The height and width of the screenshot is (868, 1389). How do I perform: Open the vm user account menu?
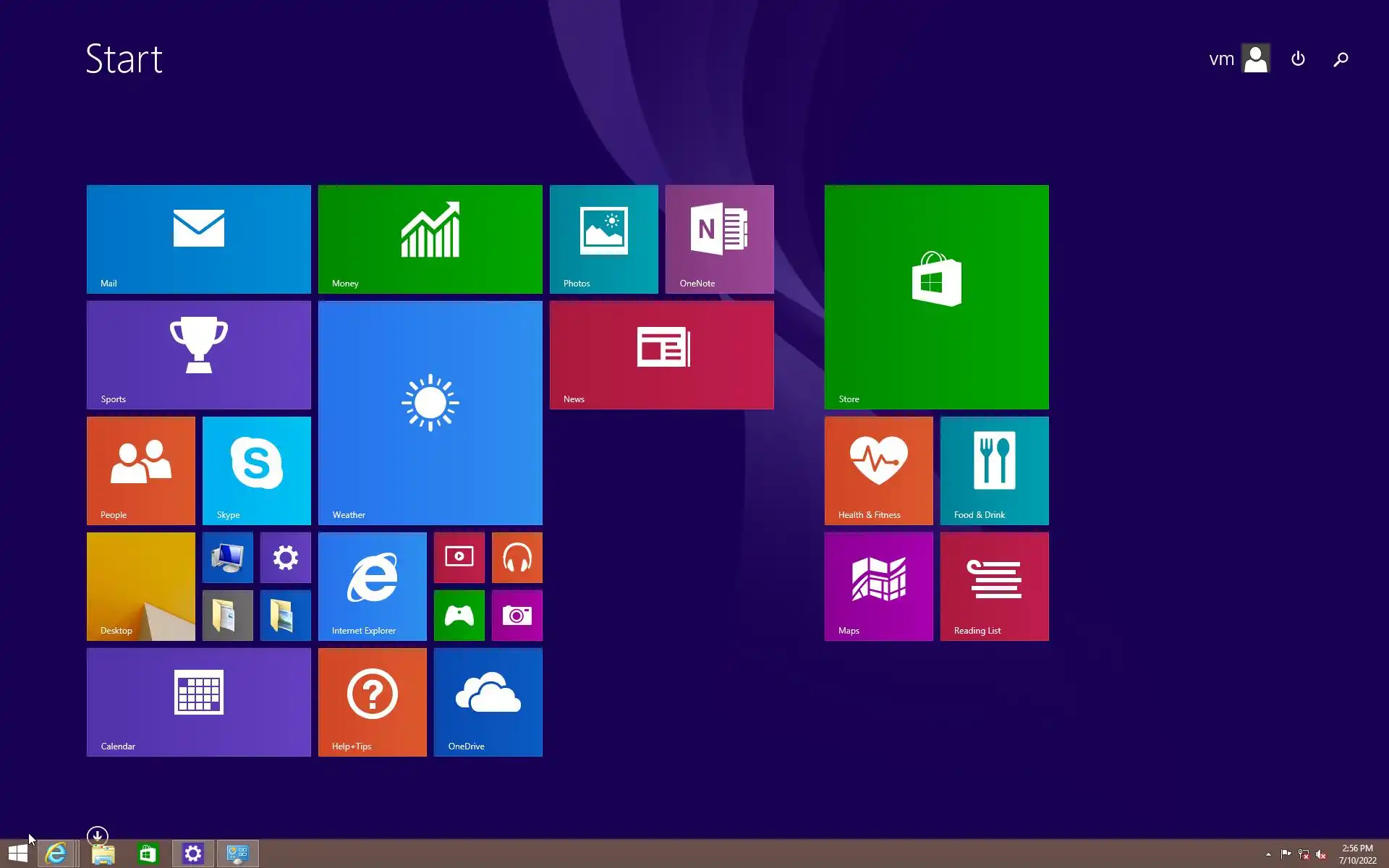(x=1239, y=59)
